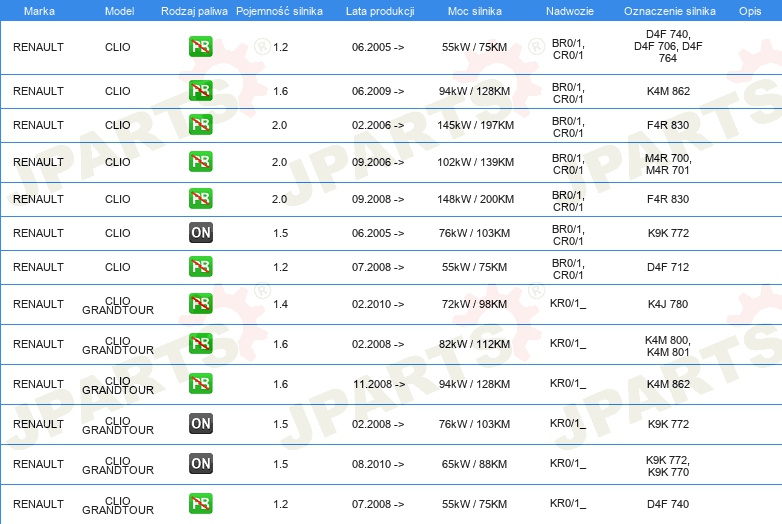Click the Nadwozie column header

pos(570,11)
